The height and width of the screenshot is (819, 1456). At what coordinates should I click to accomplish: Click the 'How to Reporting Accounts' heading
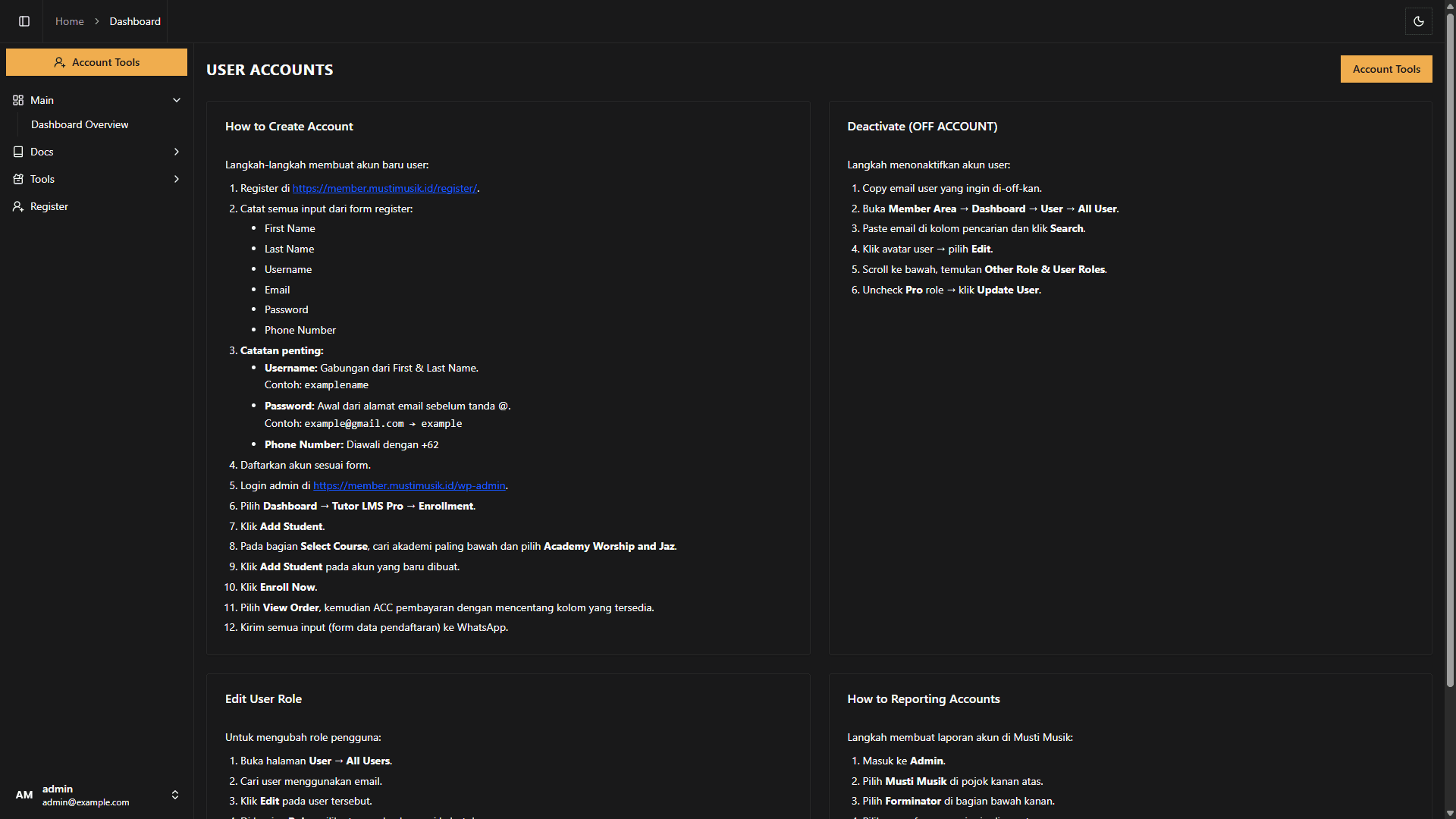[924, 698]
